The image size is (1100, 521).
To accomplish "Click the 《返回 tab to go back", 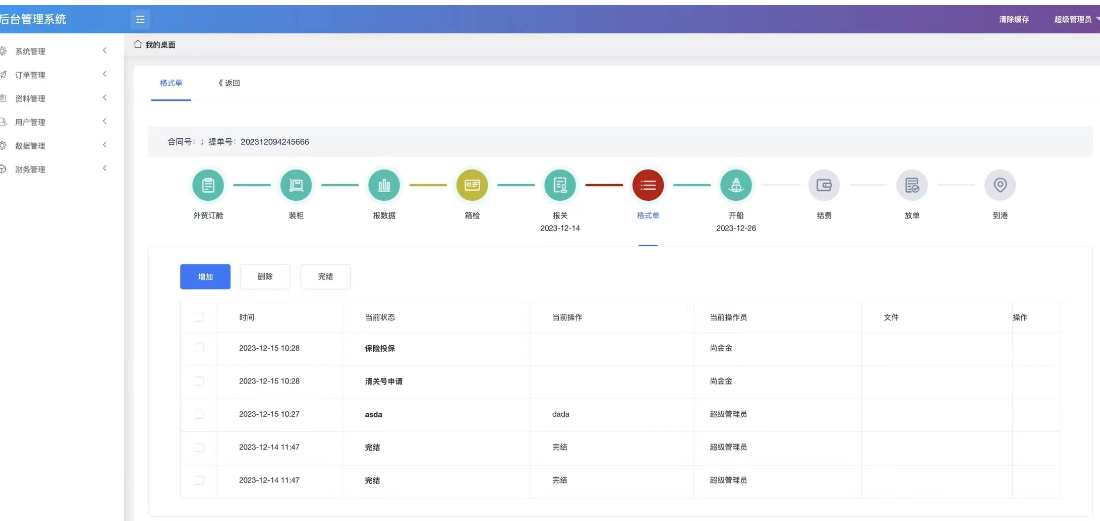I will coord(229,83).
